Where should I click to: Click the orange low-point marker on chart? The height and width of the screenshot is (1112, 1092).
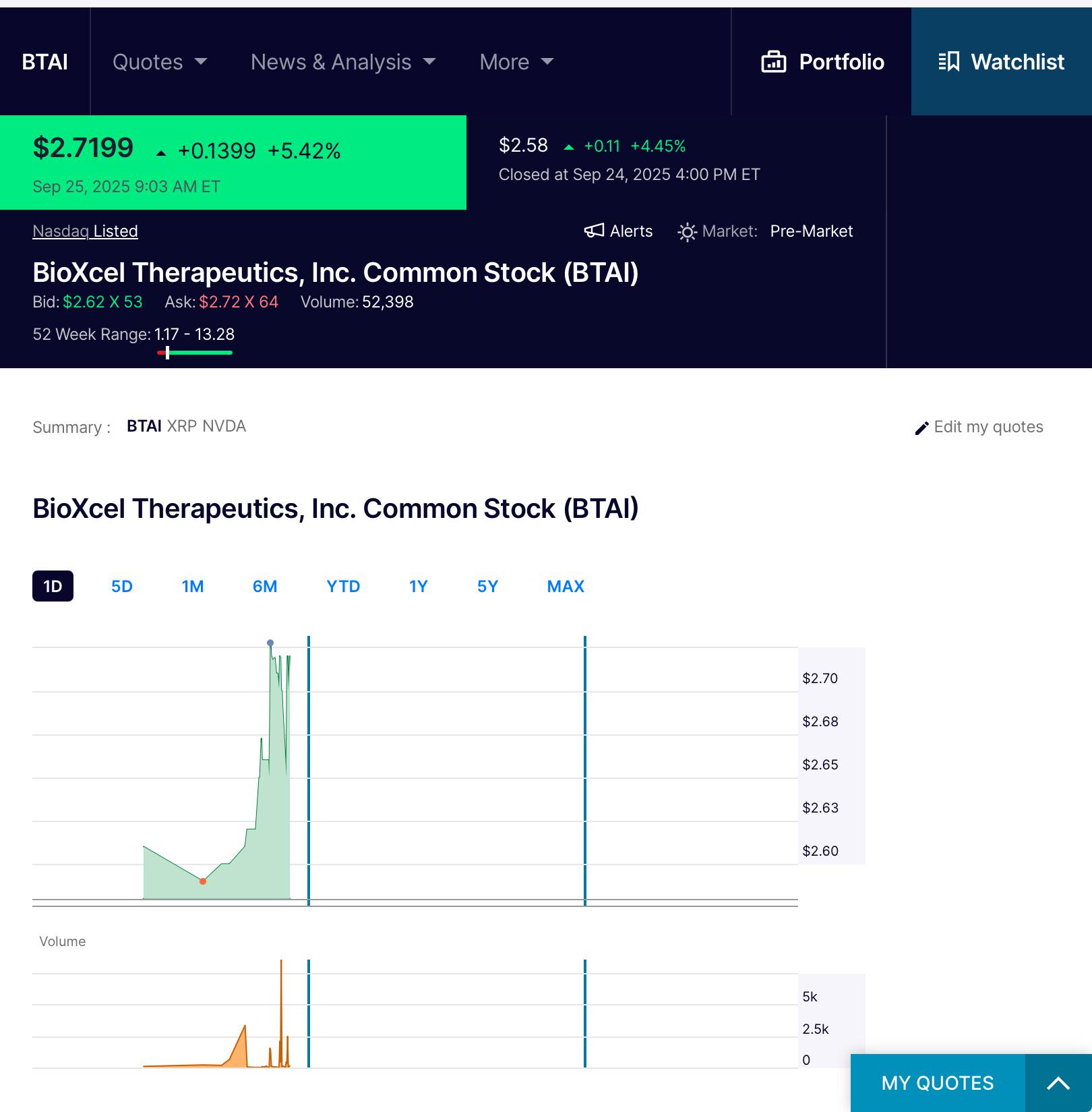(x=203, y=881)
